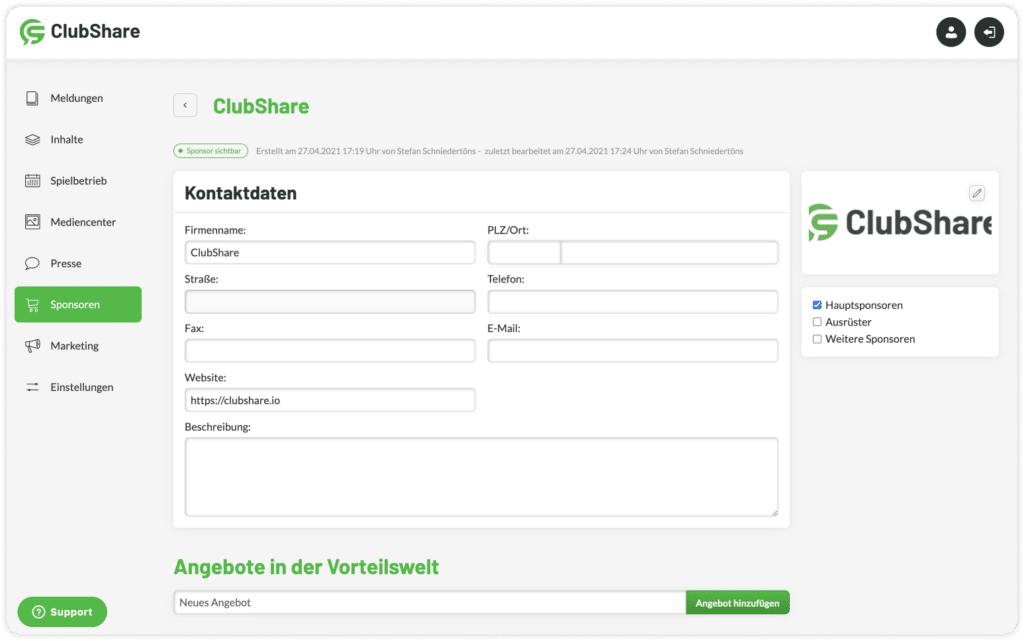The image size is (1024, 641).
Task: Edit sponsor logo with pencil icon
Action: click(x=976, y=193)
